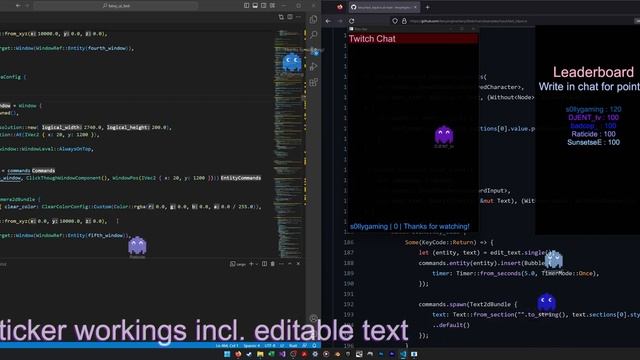Image resolution: width=640 pixels, height=360 pixels.
Task: Open VS Code from the taskbar
Action: point(403,354)
